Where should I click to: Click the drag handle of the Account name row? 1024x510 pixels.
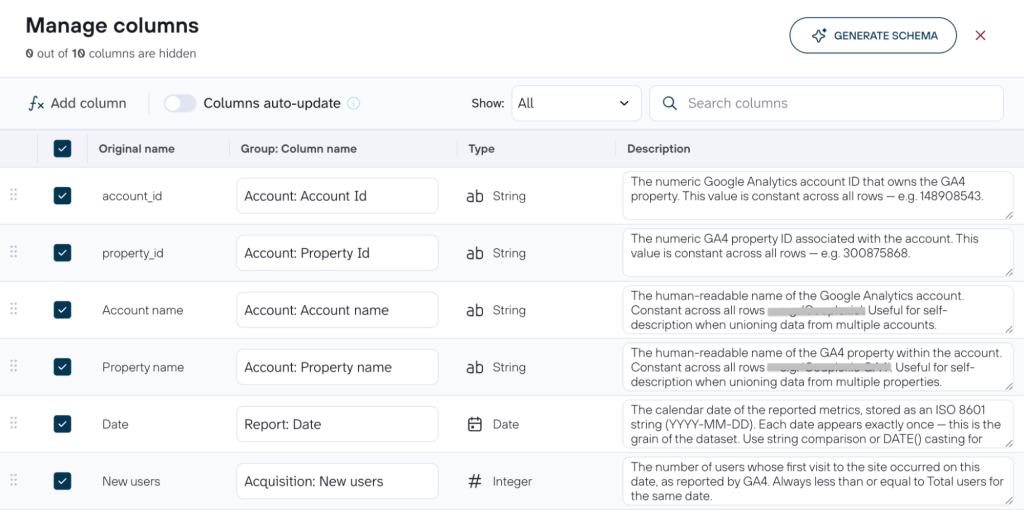tap(14, 308)
